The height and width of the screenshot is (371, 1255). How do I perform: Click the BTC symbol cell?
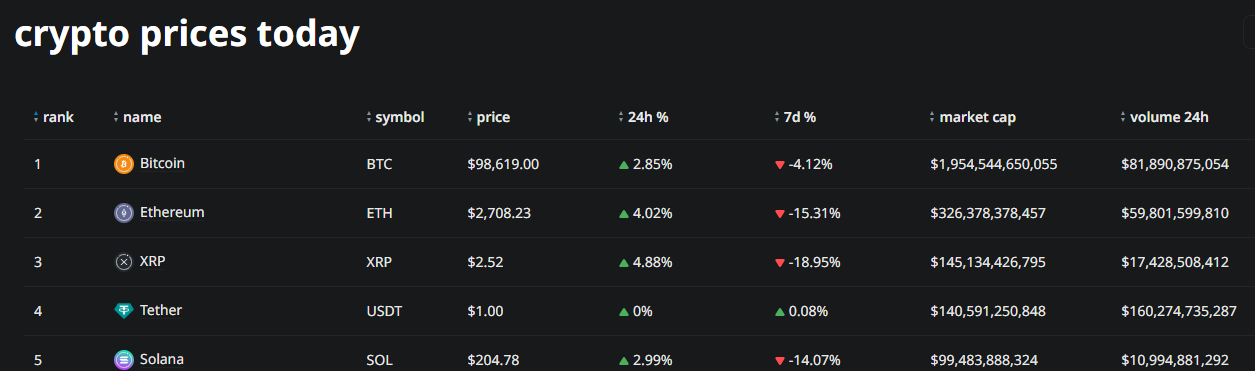(x=380, y=164)
